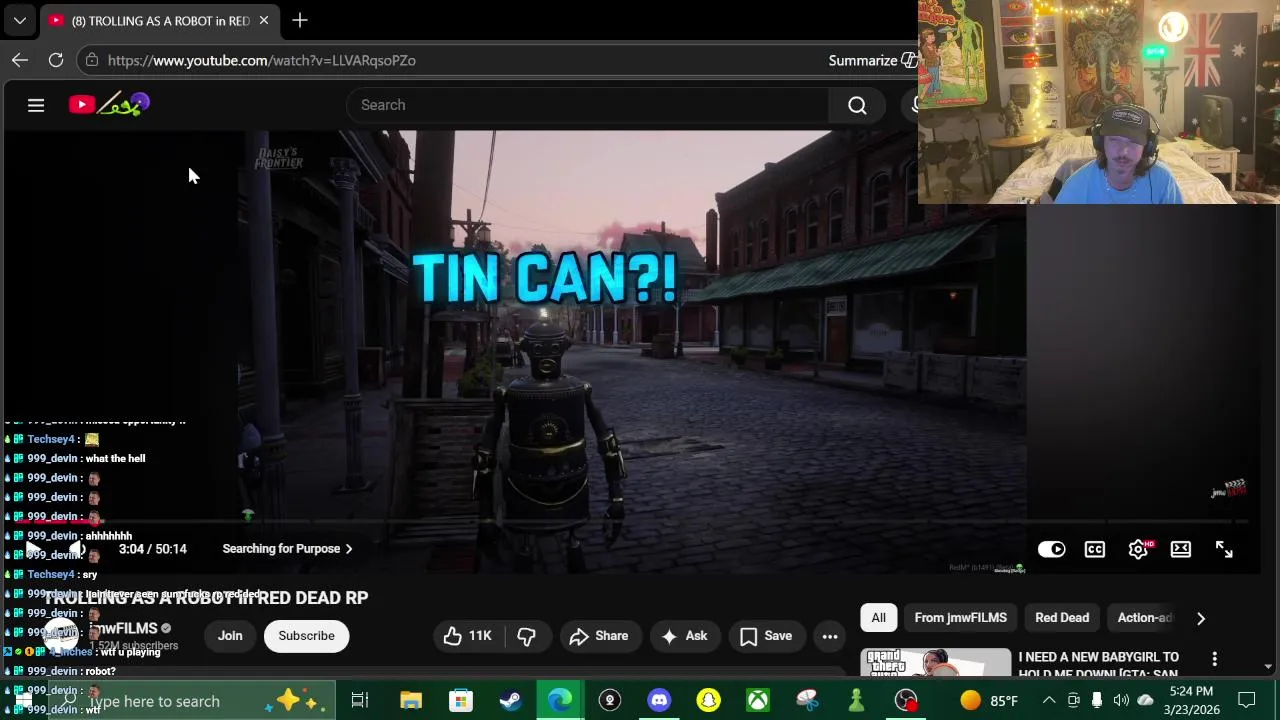Open weather widget showing 85°F
The image size is (1280, 720).
tap(989, 701)
